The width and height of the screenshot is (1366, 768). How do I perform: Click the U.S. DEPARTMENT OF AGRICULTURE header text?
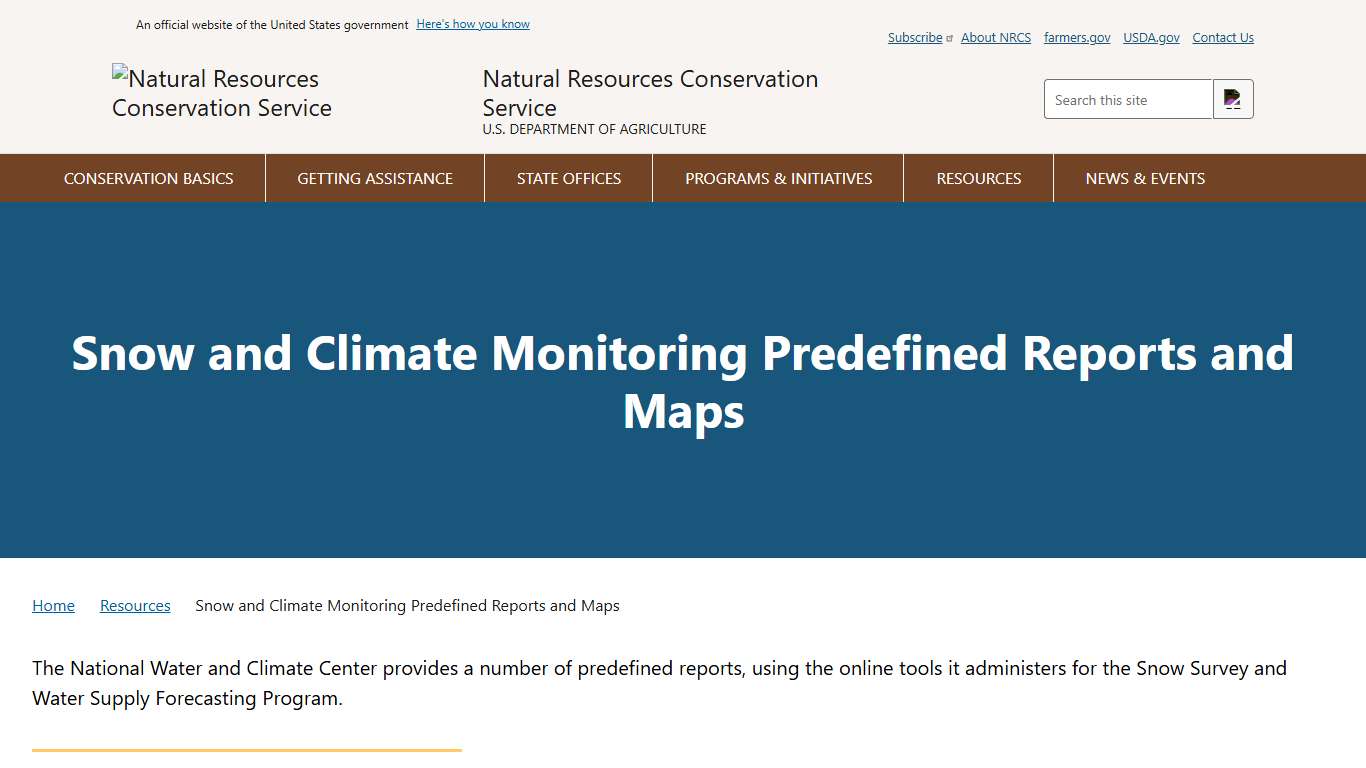pos(594,128)
